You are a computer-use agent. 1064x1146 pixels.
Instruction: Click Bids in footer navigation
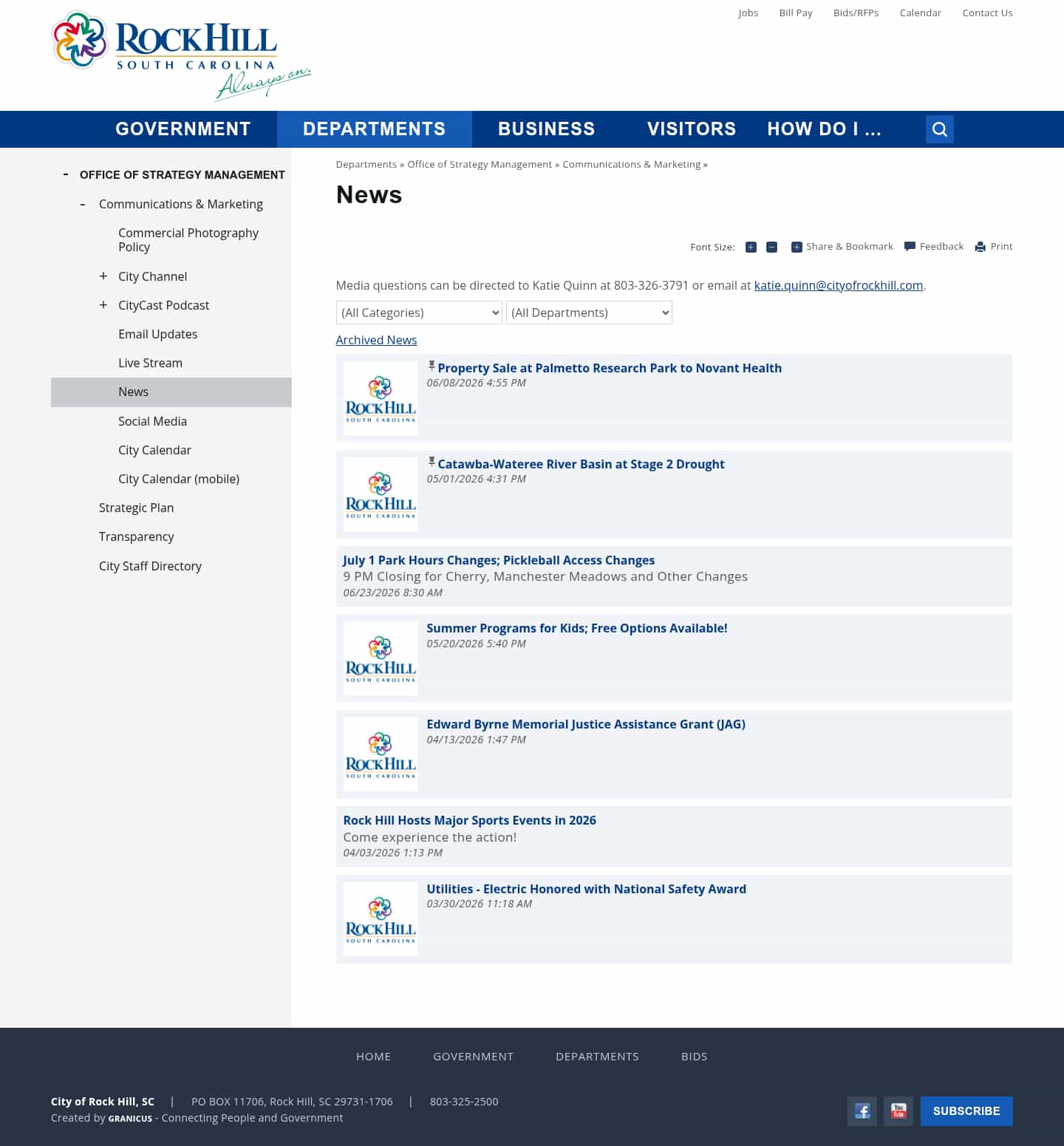pyautogui.click(x=695, y=1057)
